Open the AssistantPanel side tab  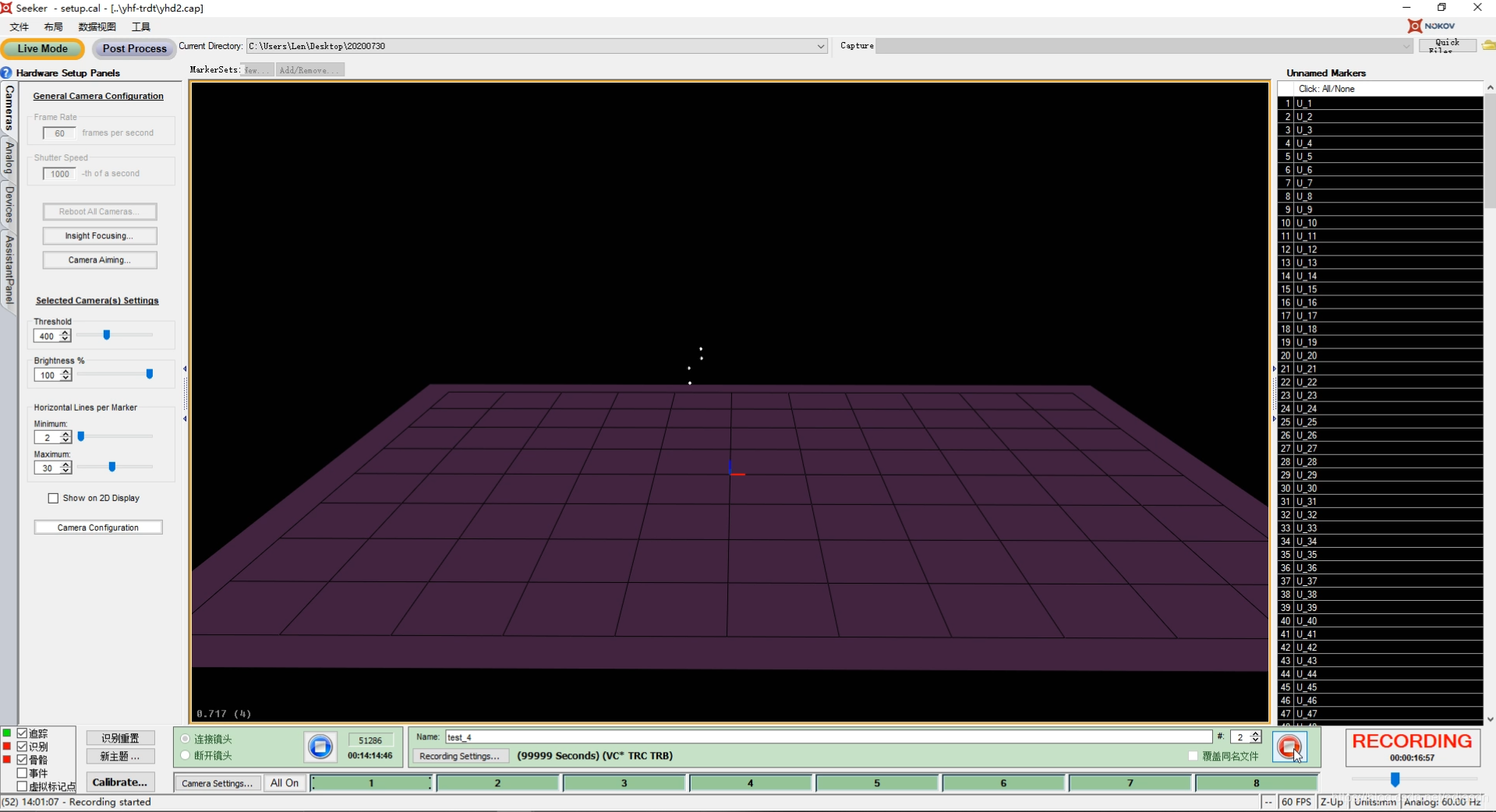click(x=9, y=270)
